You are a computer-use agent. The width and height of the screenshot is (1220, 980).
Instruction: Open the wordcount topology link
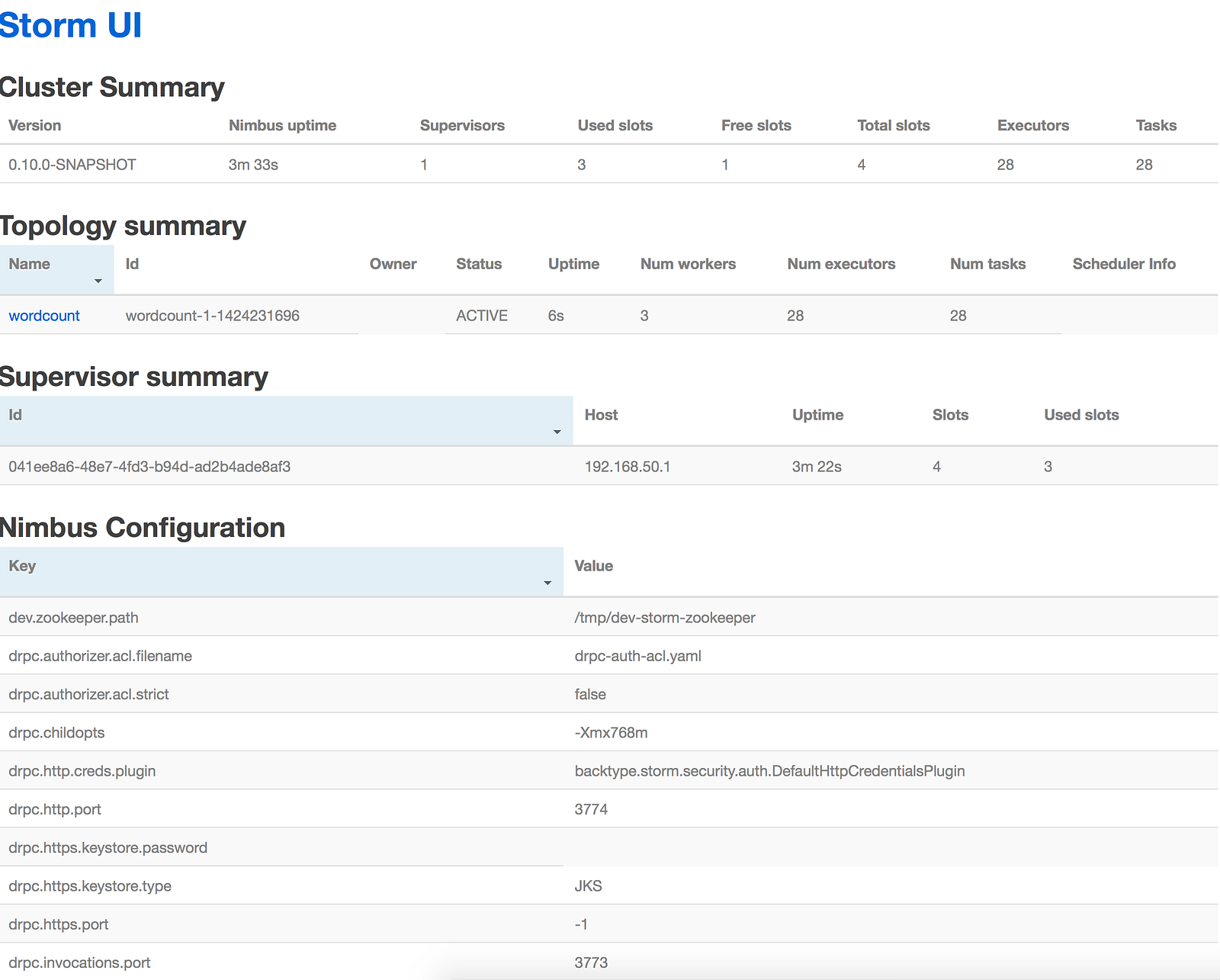click(x=44, y=316)
